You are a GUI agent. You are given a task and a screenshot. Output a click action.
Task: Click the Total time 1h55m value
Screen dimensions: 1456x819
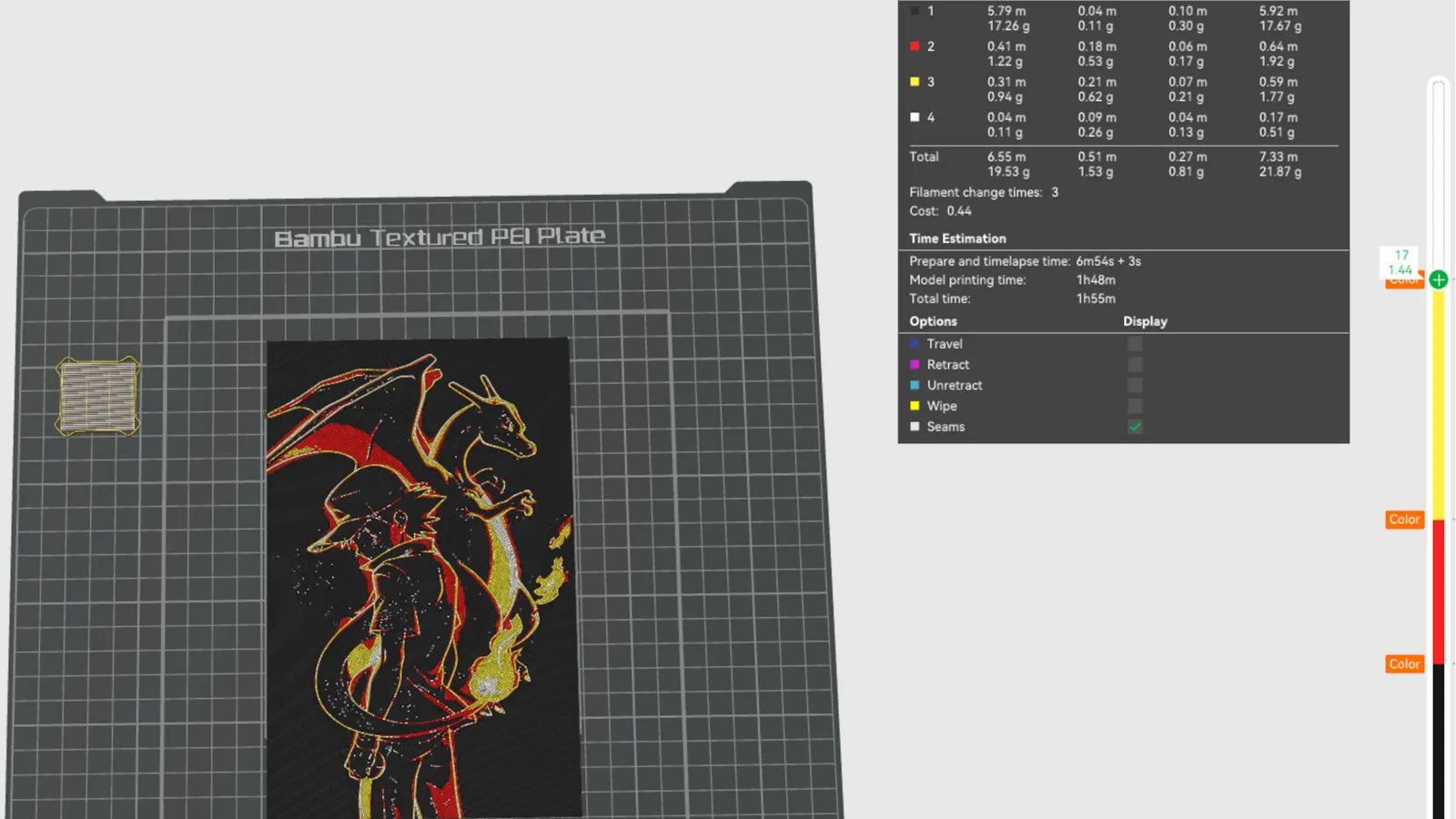pos(1096,298)
